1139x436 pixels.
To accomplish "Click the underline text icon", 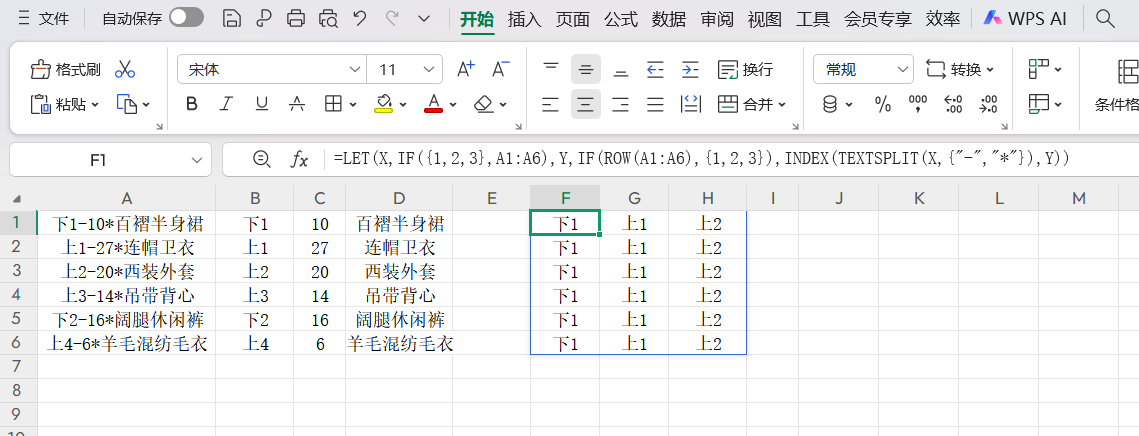I will point(262,104).
